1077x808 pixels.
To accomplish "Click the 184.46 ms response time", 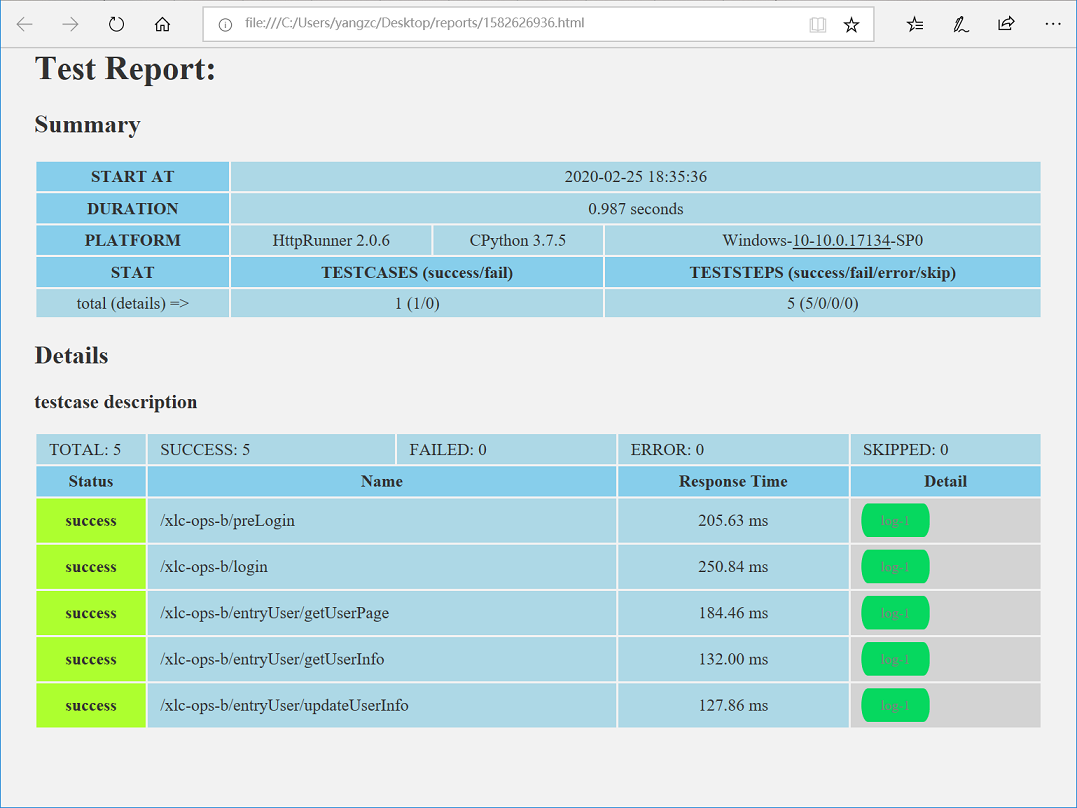I will point(734,613).
